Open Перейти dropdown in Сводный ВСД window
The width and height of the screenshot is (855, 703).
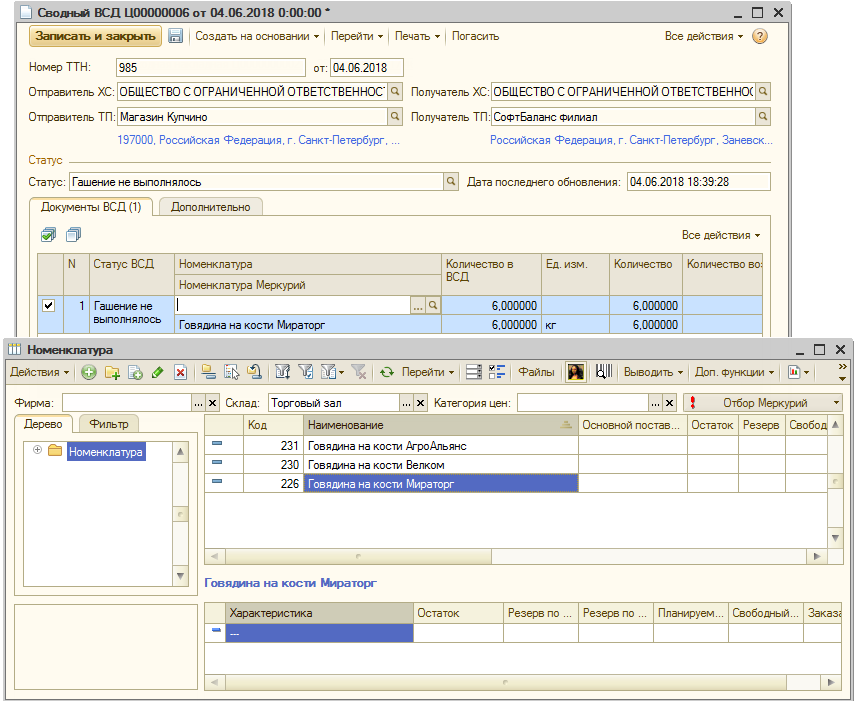click(x=357, y=36)
